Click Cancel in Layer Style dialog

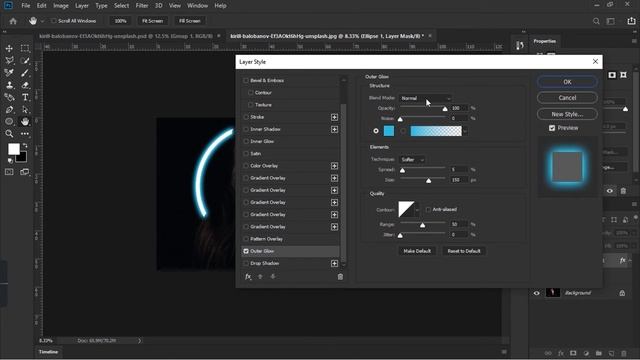(567, 98)
